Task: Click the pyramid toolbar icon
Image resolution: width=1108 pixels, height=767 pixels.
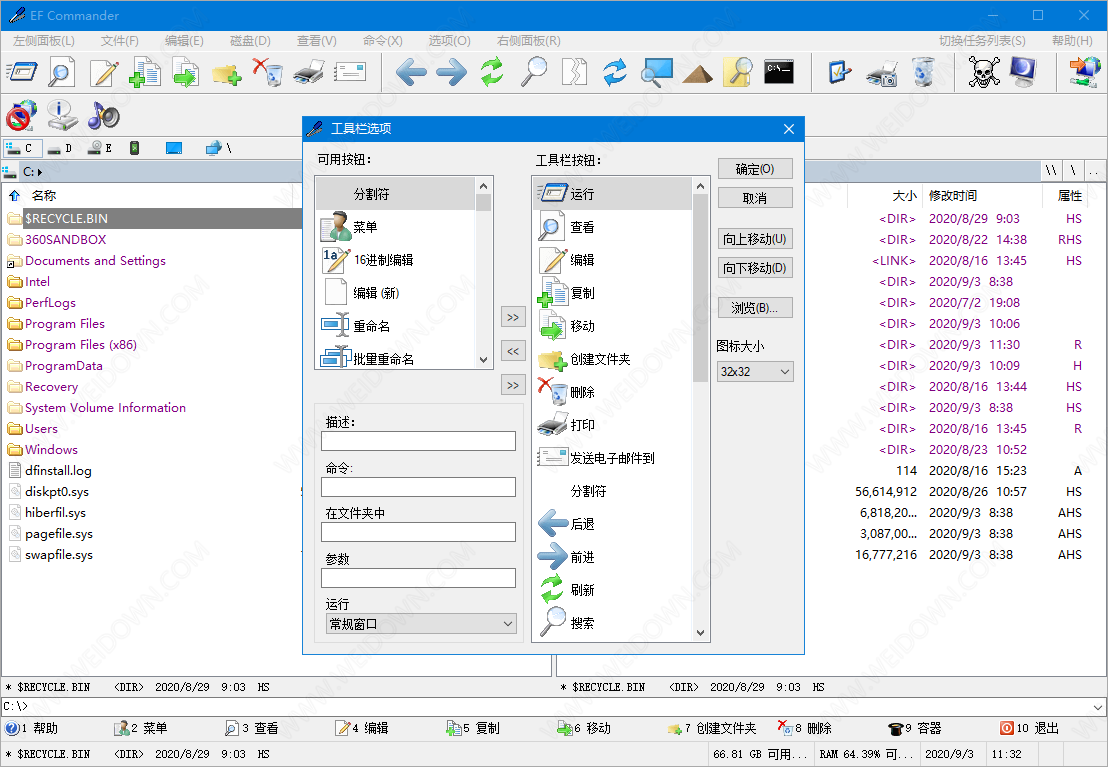Action: 697,74
